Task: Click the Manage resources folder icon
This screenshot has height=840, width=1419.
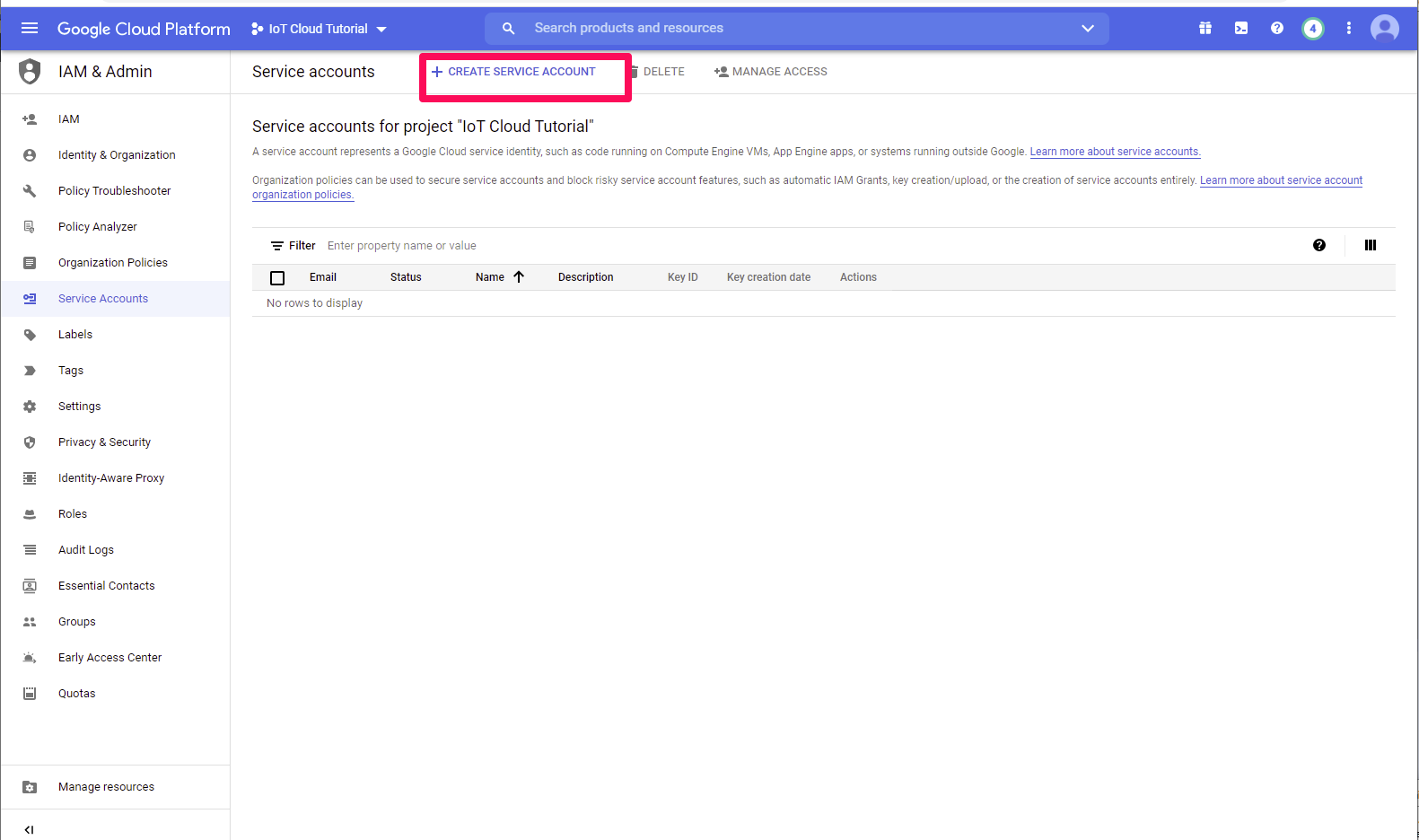Action: [30, 787]
